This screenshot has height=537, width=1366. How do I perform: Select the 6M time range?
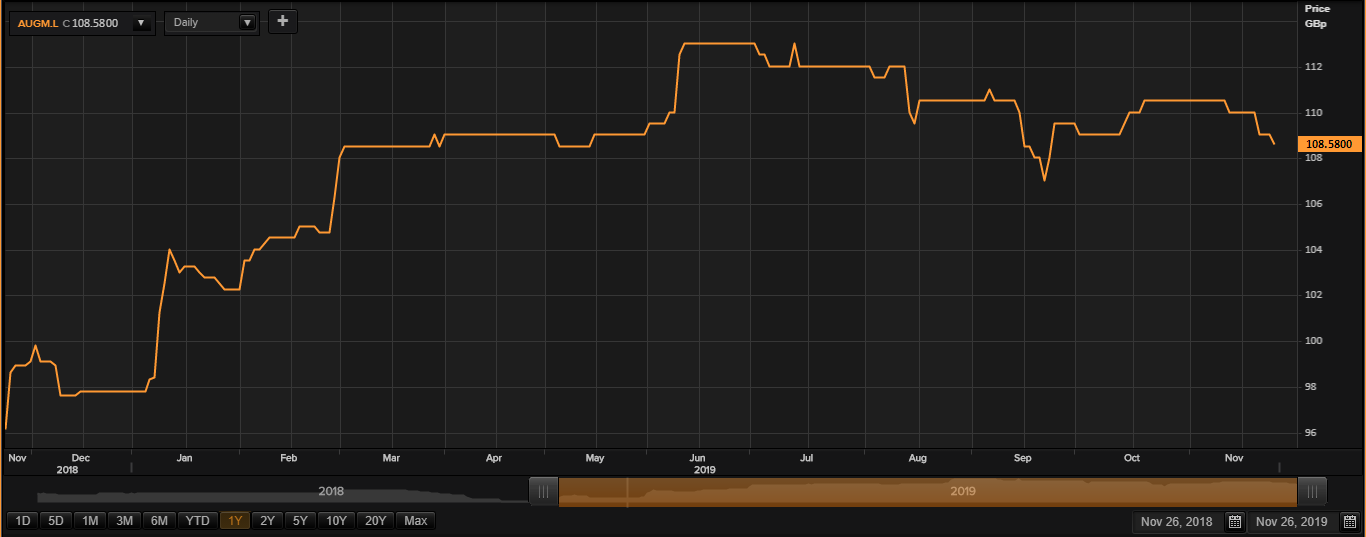(x=160, y=521)
